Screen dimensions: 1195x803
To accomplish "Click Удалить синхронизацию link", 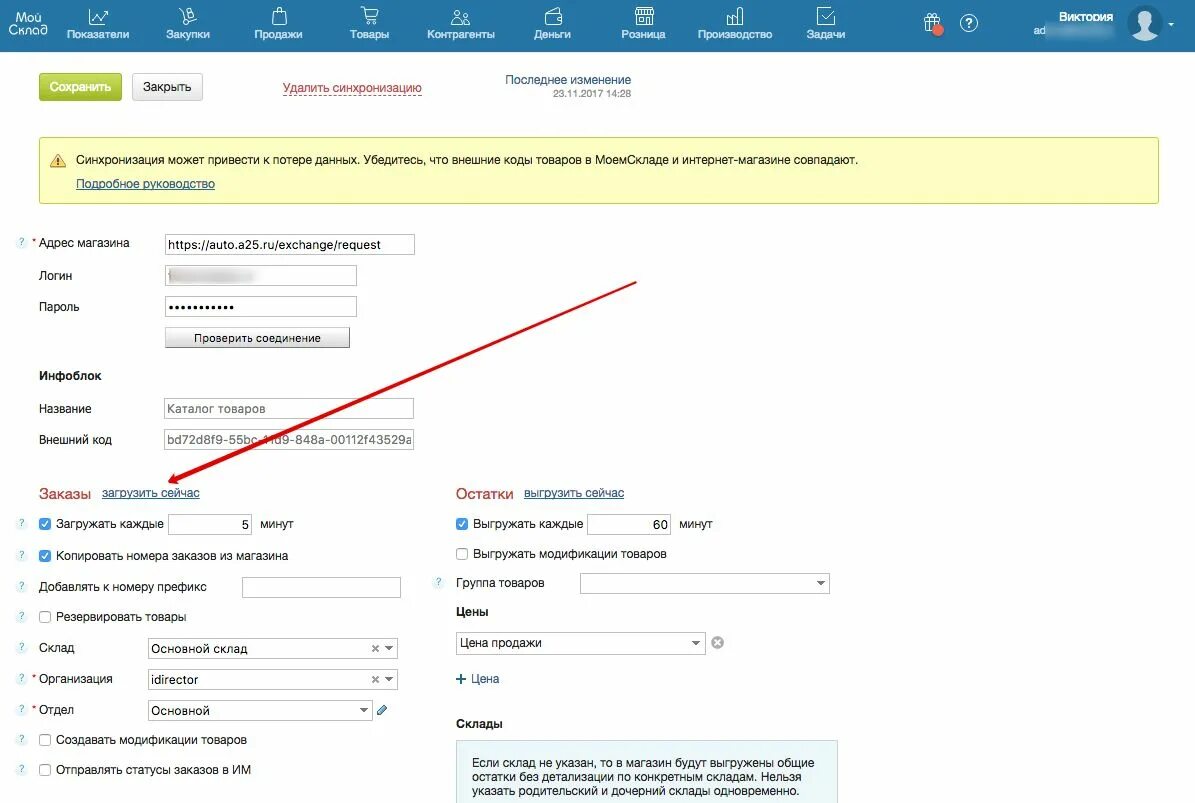I will click(x=352, y=88).
